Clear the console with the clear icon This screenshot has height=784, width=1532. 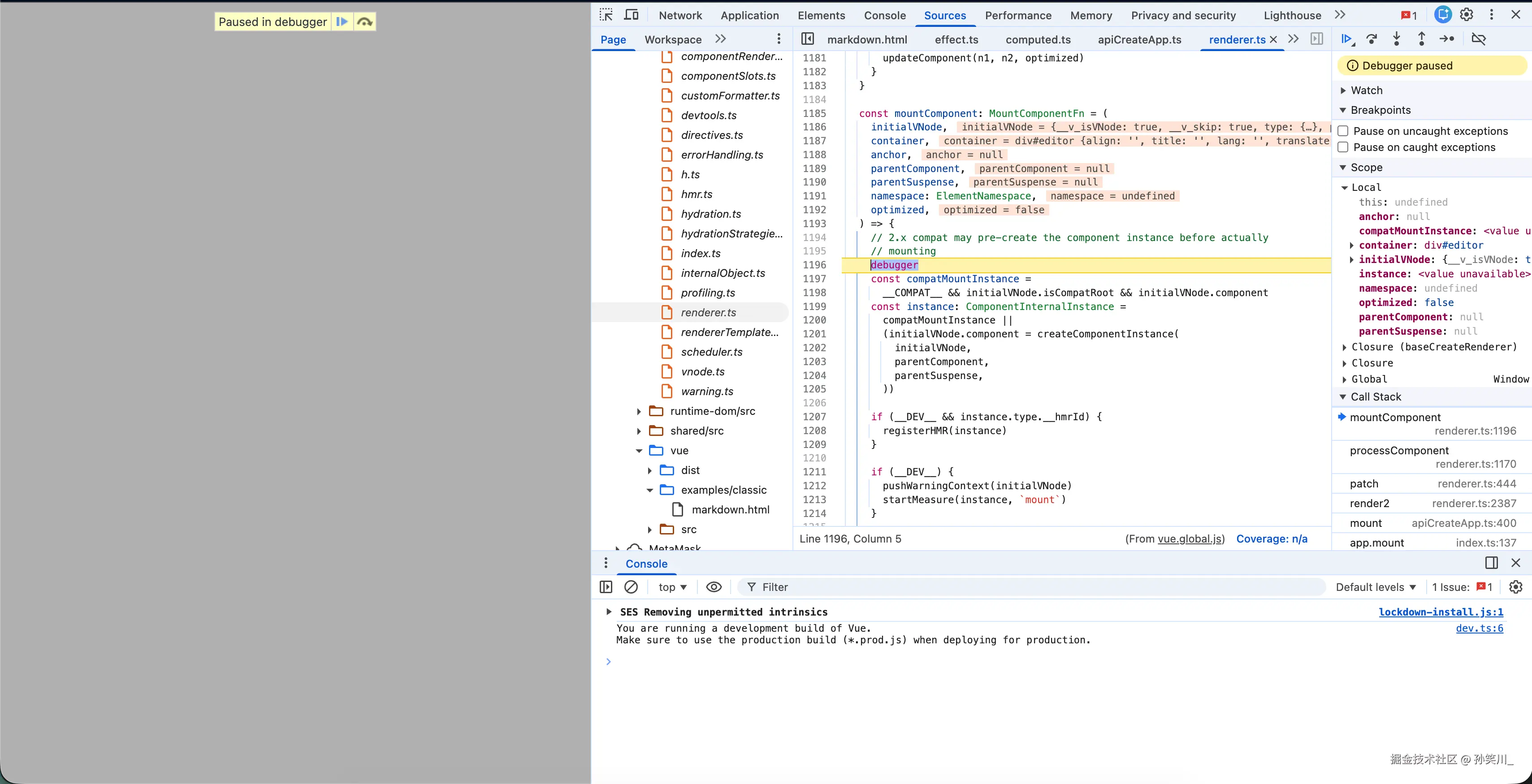click(x=631, y=587)
